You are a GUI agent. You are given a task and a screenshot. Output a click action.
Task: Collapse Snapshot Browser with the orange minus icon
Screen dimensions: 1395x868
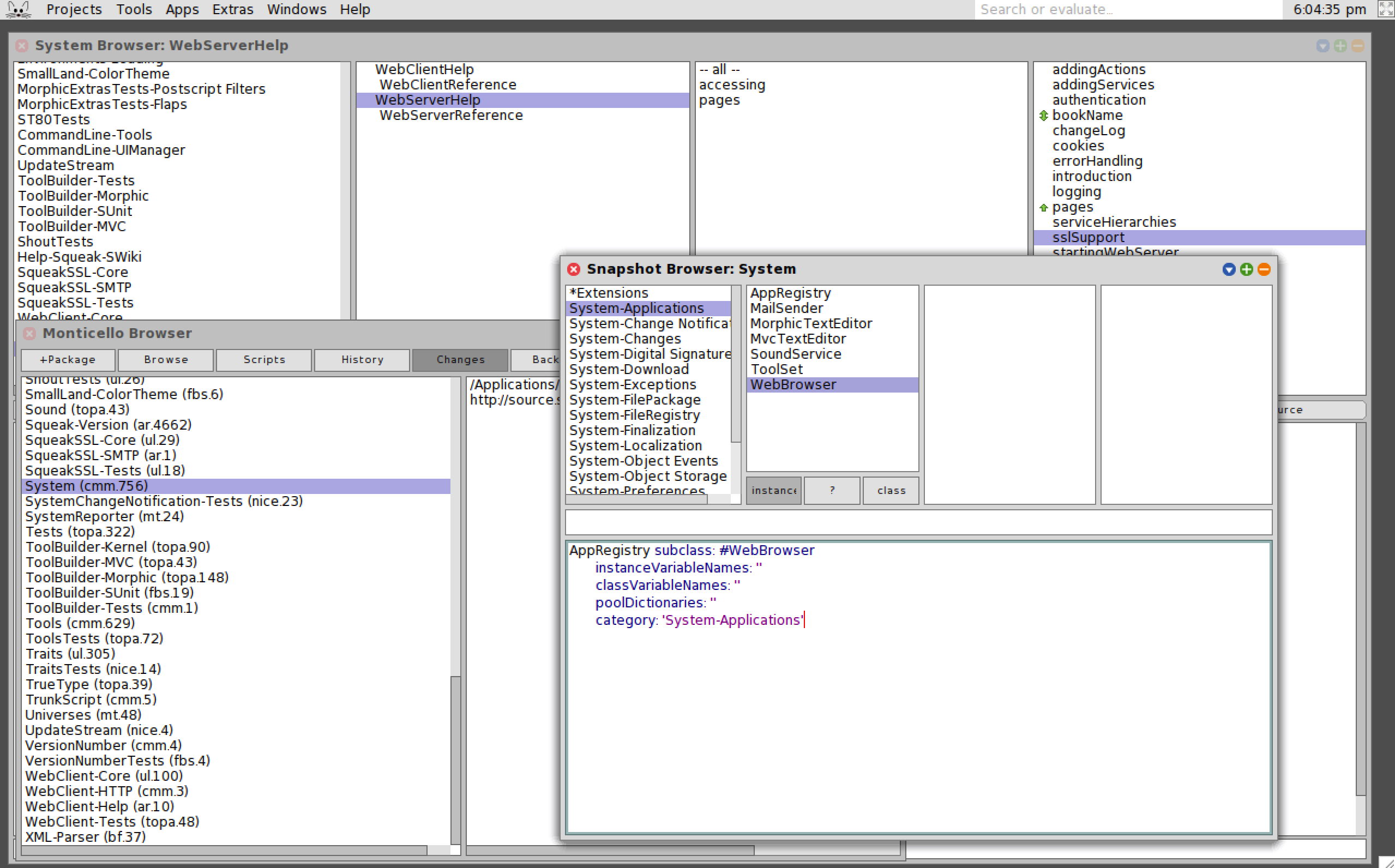pos(1264,269)
